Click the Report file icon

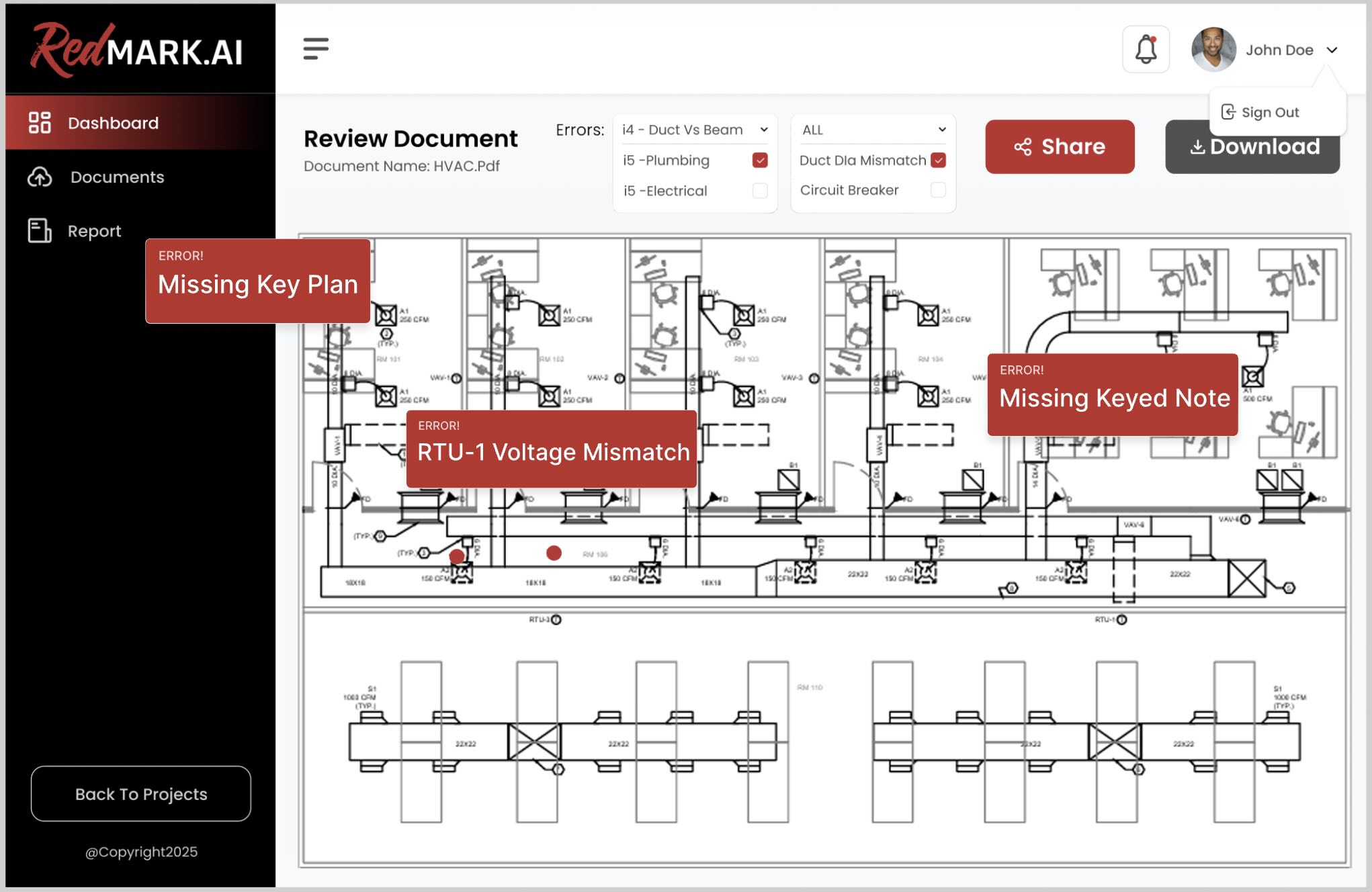[x=40, y=230]
